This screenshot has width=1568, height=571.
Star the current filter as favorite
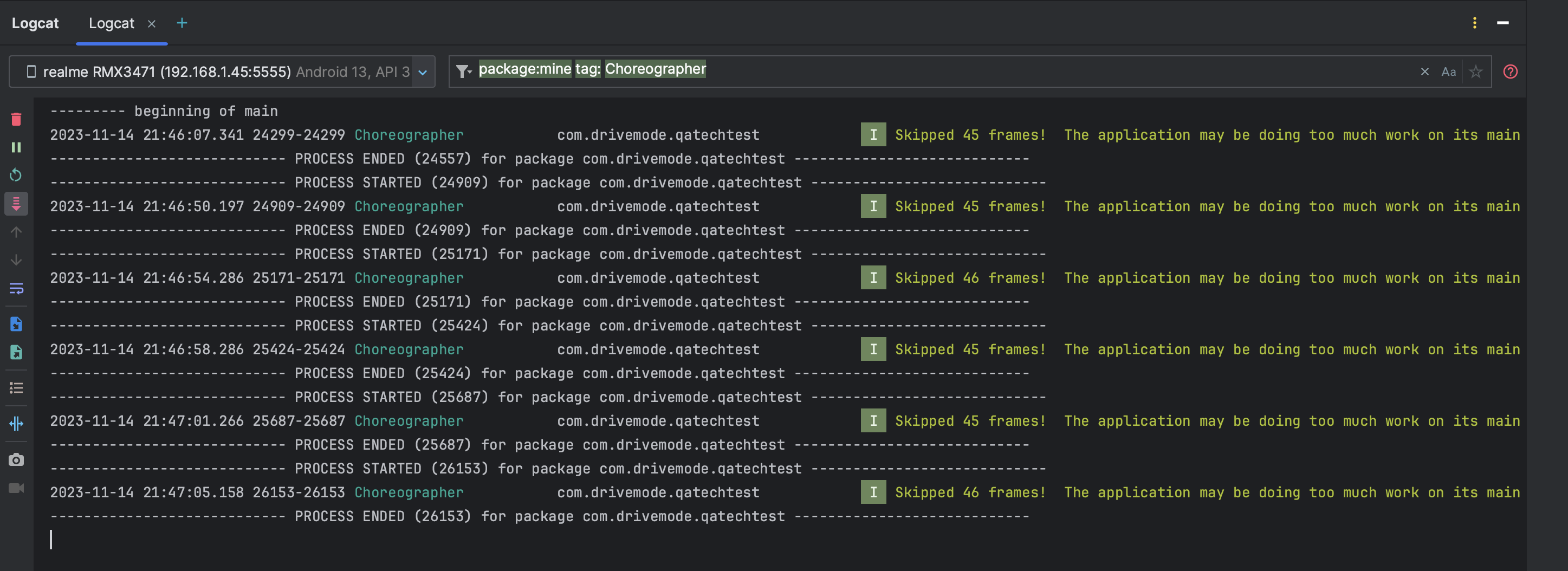[x=1475, y=71]
